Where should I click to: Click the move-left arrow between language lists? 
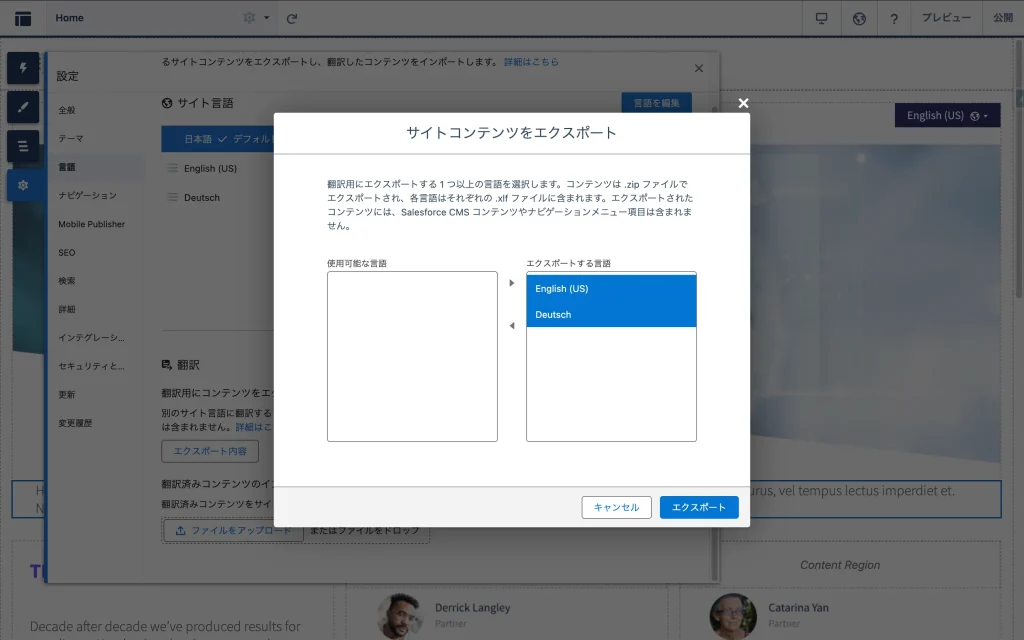[x=512, y=326]
